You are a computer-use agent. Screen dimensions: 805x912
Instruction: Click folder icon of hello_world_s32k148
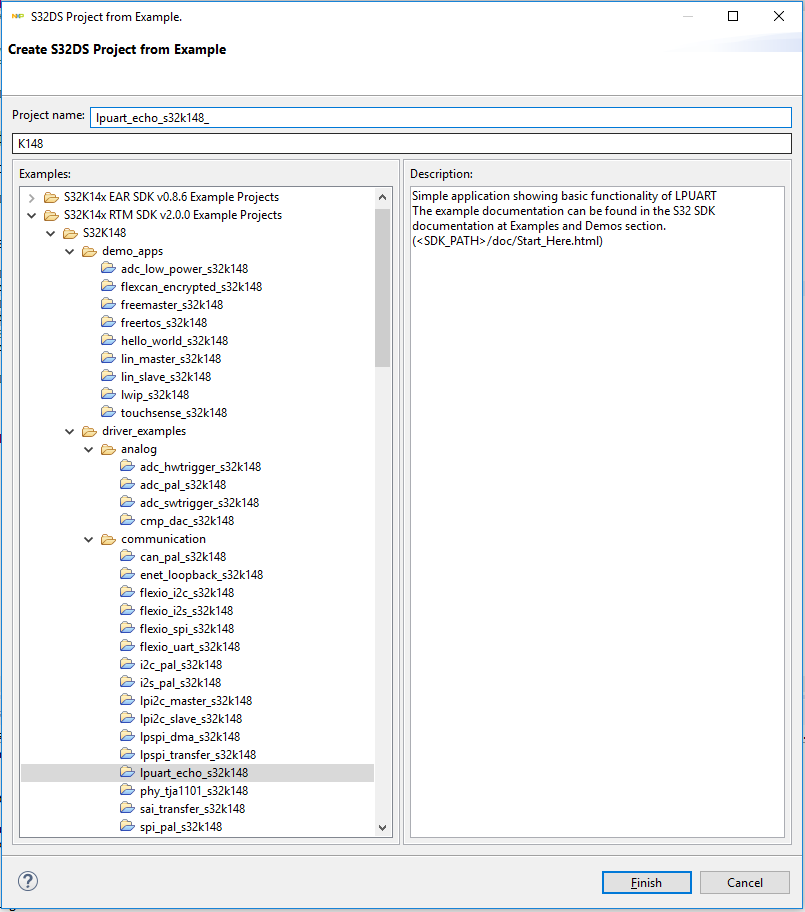click(x=108, y=340)
